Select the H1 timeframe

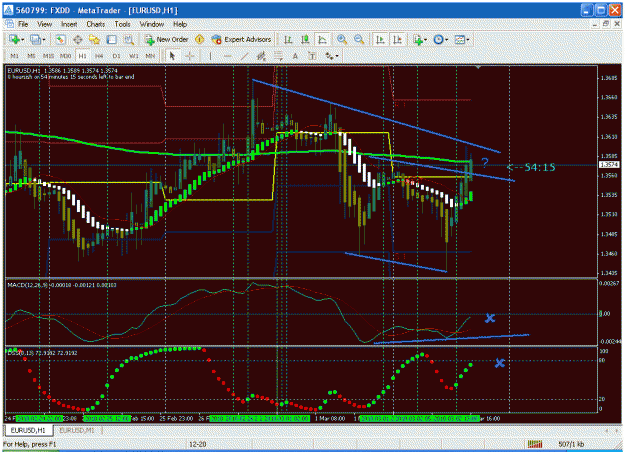(x=83, y=56)
